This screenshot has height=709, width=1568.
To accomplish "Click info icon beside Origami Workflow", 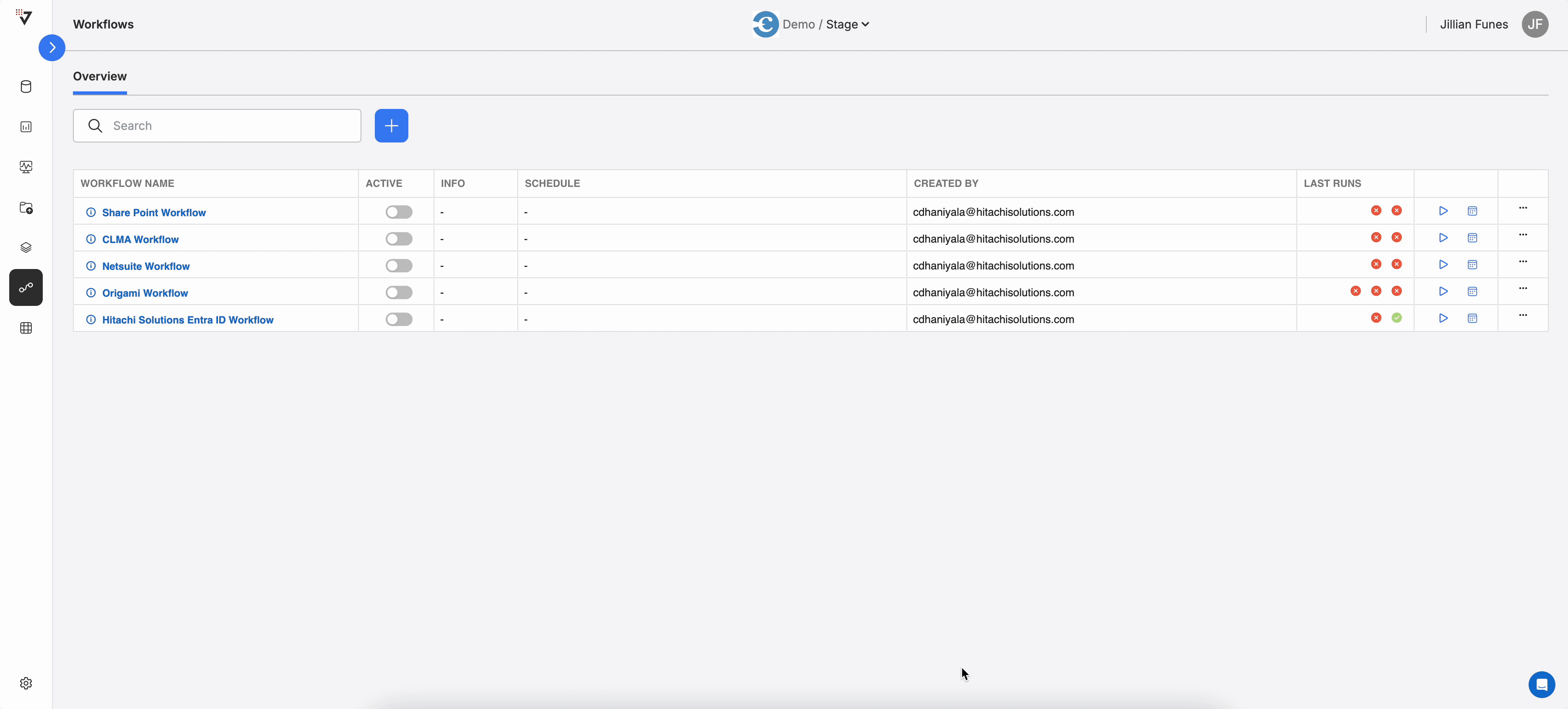I will [x=91, y=293].
